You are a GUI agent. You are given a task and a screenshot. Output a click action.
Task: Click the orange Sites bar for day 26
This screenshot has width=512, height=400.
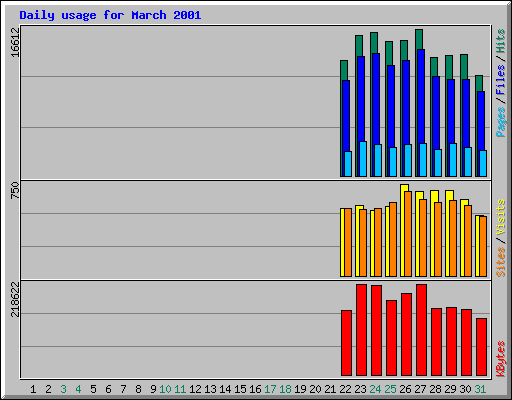tap(408, 234)
